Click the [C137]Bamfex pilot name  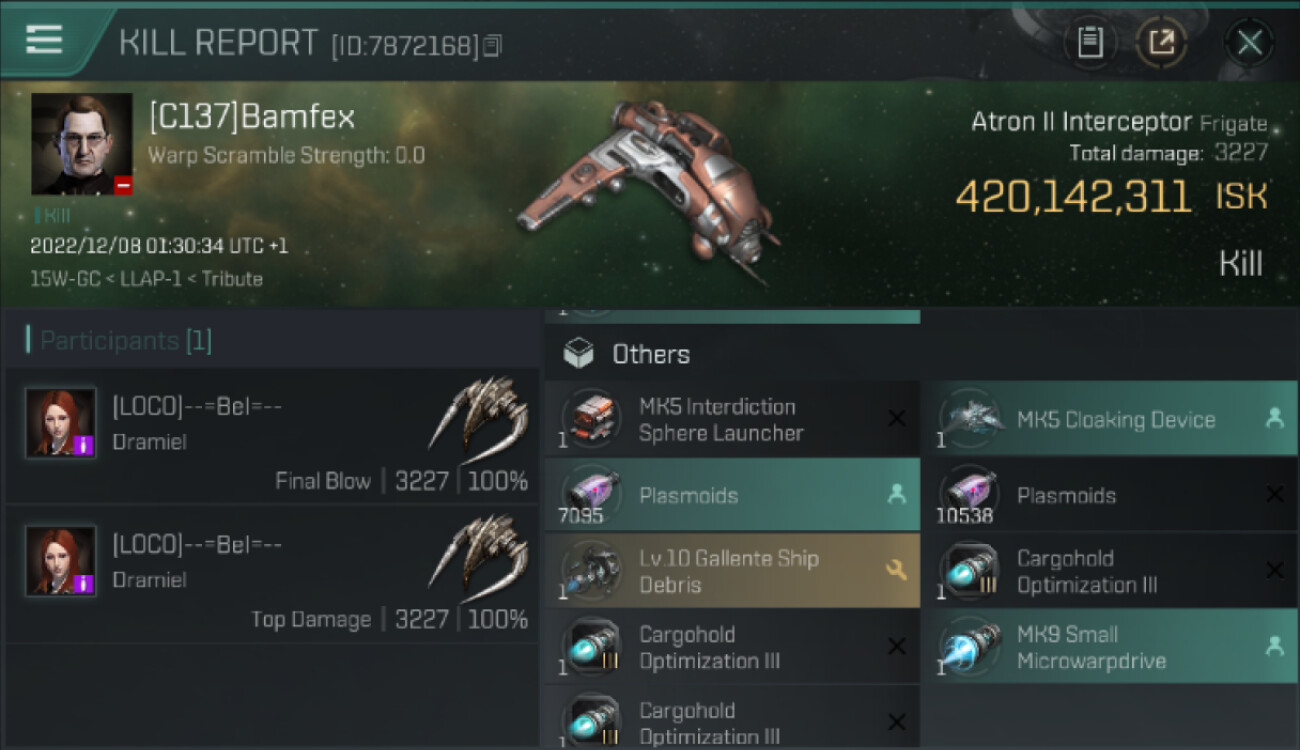click(x=252, y=118)
